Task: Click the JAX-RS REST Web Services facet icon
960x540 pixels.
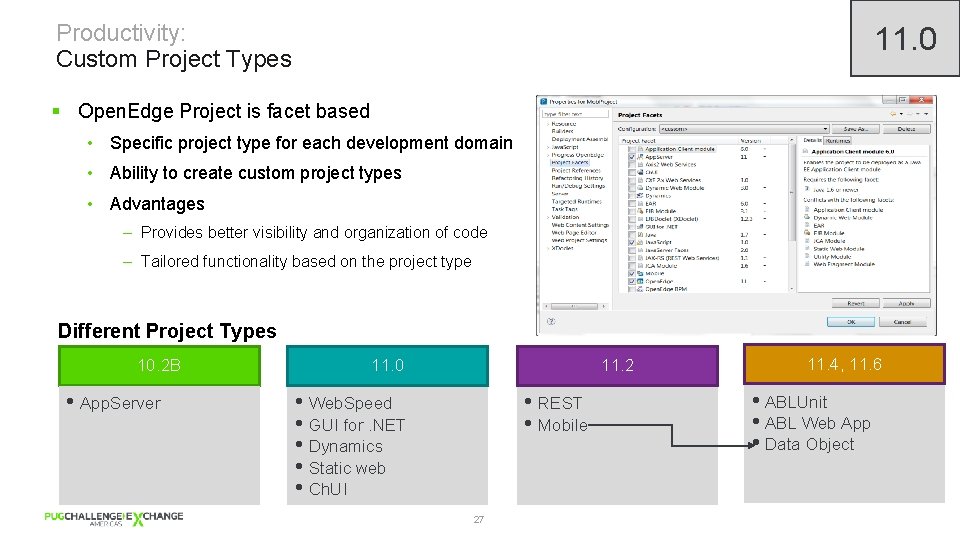Action: pyautogui.click(x=640, y=258)
